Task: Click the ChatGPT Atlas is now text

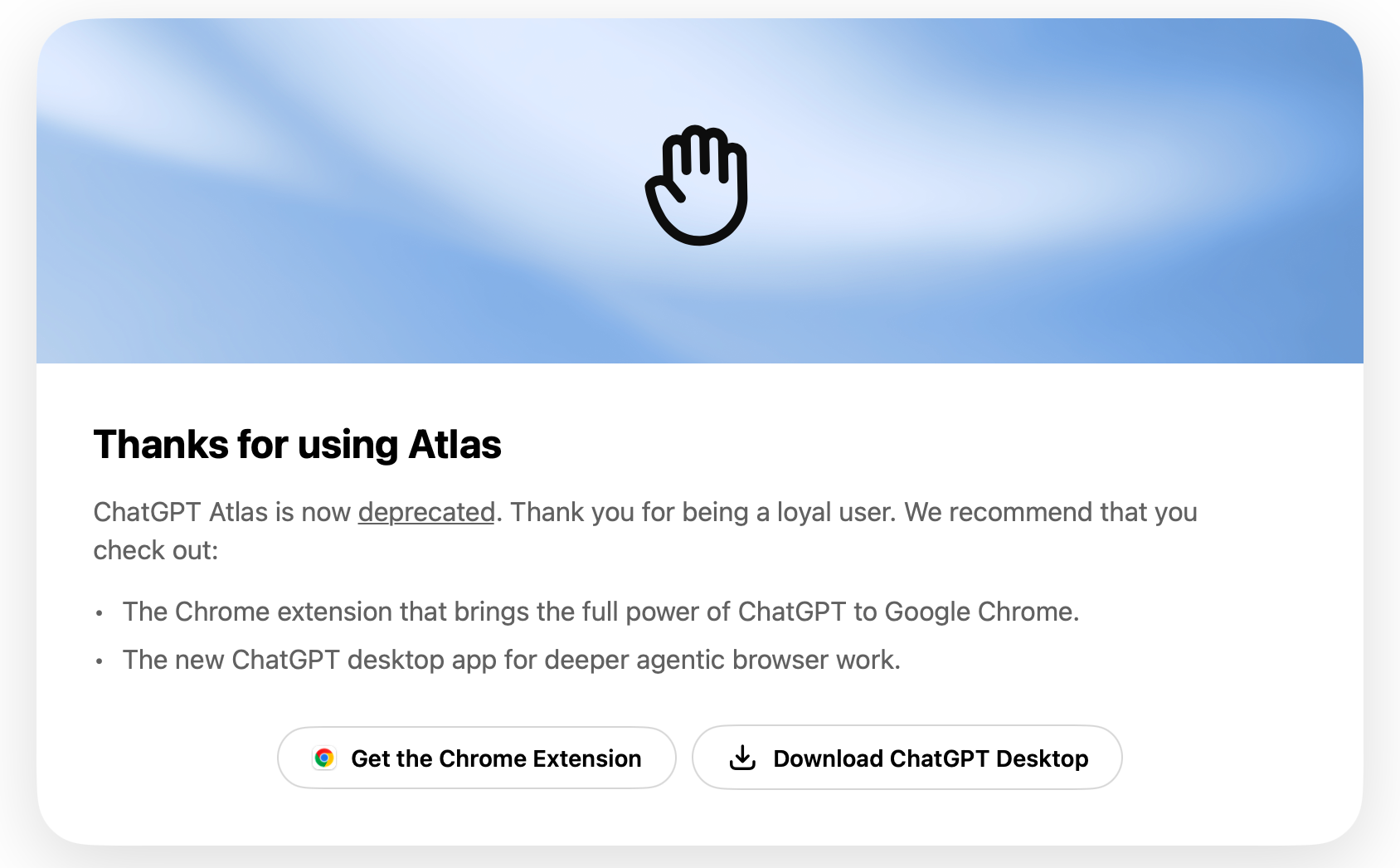Action: point(222,512)
